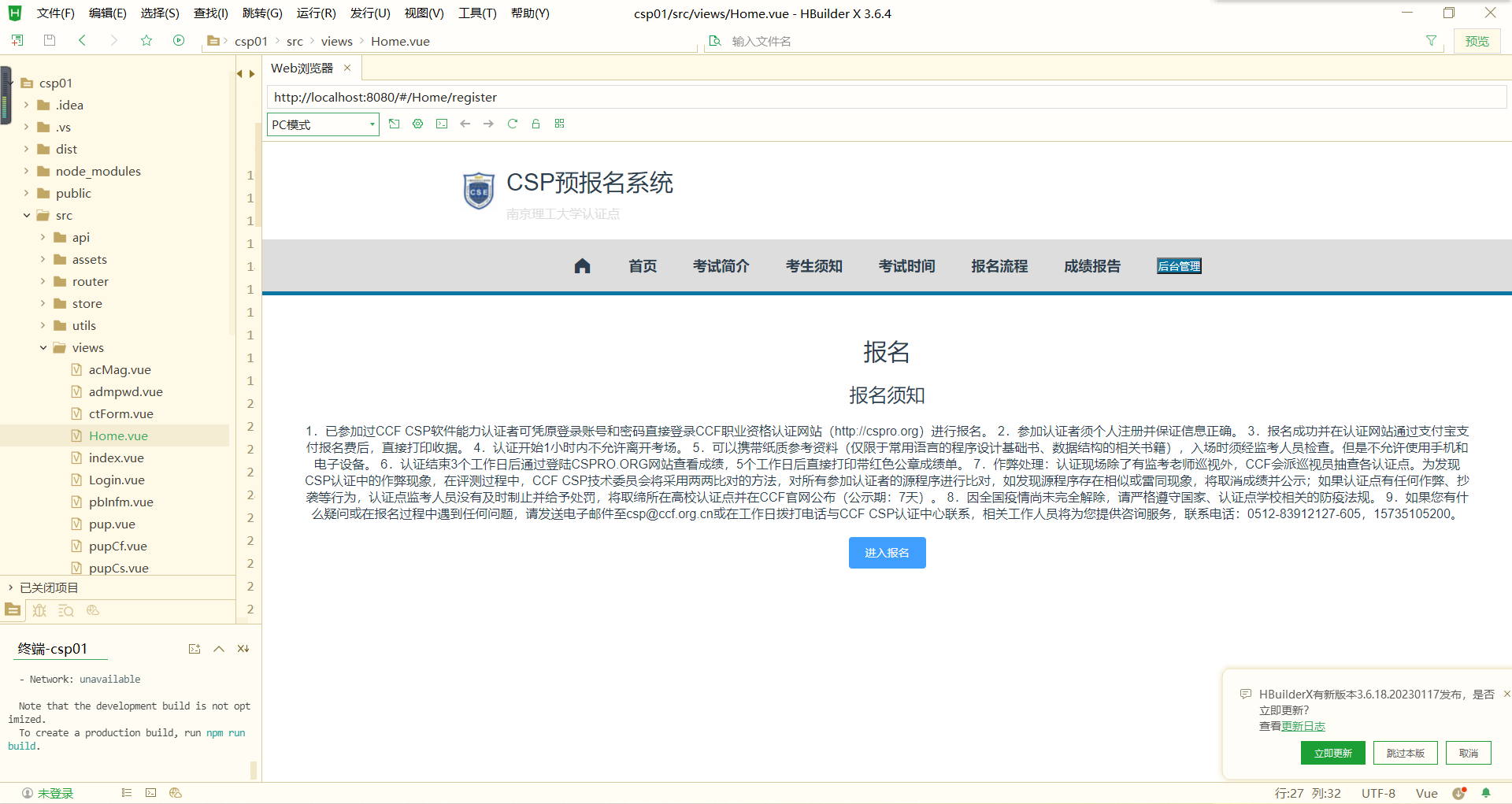Image resolution: width=1512 pixels, height=804 pixels.
Task: Open the 编辑(E) menu
Action: pyautogui.click(x=108, y=13)
